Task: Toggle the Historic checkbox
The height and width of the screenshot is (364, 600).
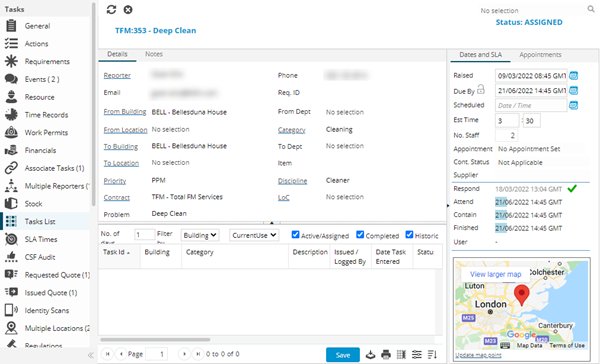Action: 409,234
